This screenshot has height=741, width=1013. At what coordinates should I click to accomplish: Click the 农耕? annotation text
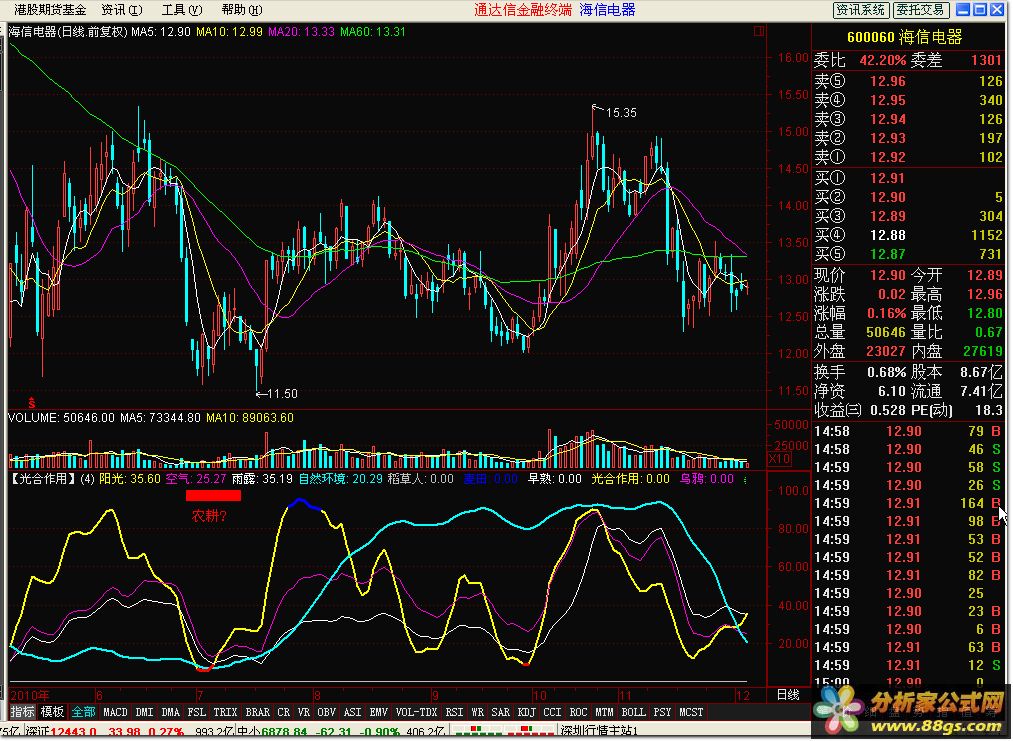pyautogui.click(x=209, y=516)
